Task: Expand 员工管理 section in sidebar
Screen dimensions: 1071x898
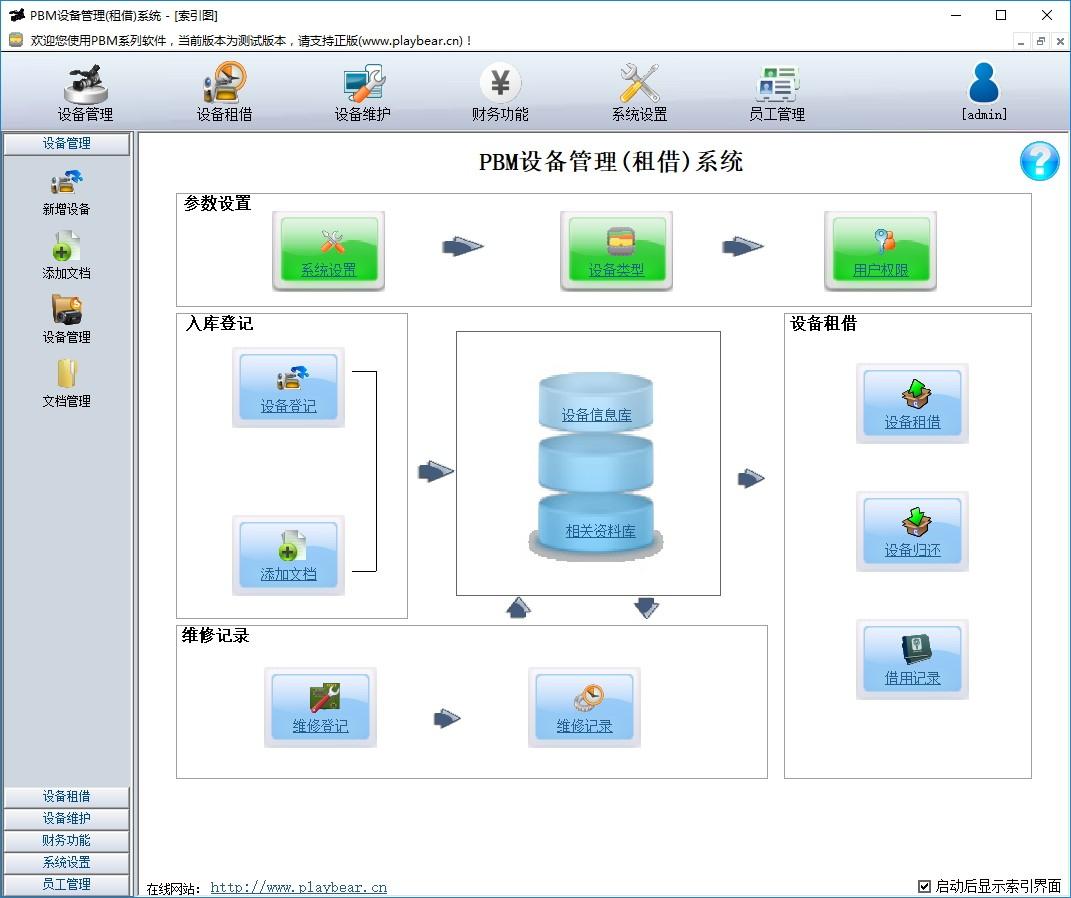Action: (x=66, y=884)
